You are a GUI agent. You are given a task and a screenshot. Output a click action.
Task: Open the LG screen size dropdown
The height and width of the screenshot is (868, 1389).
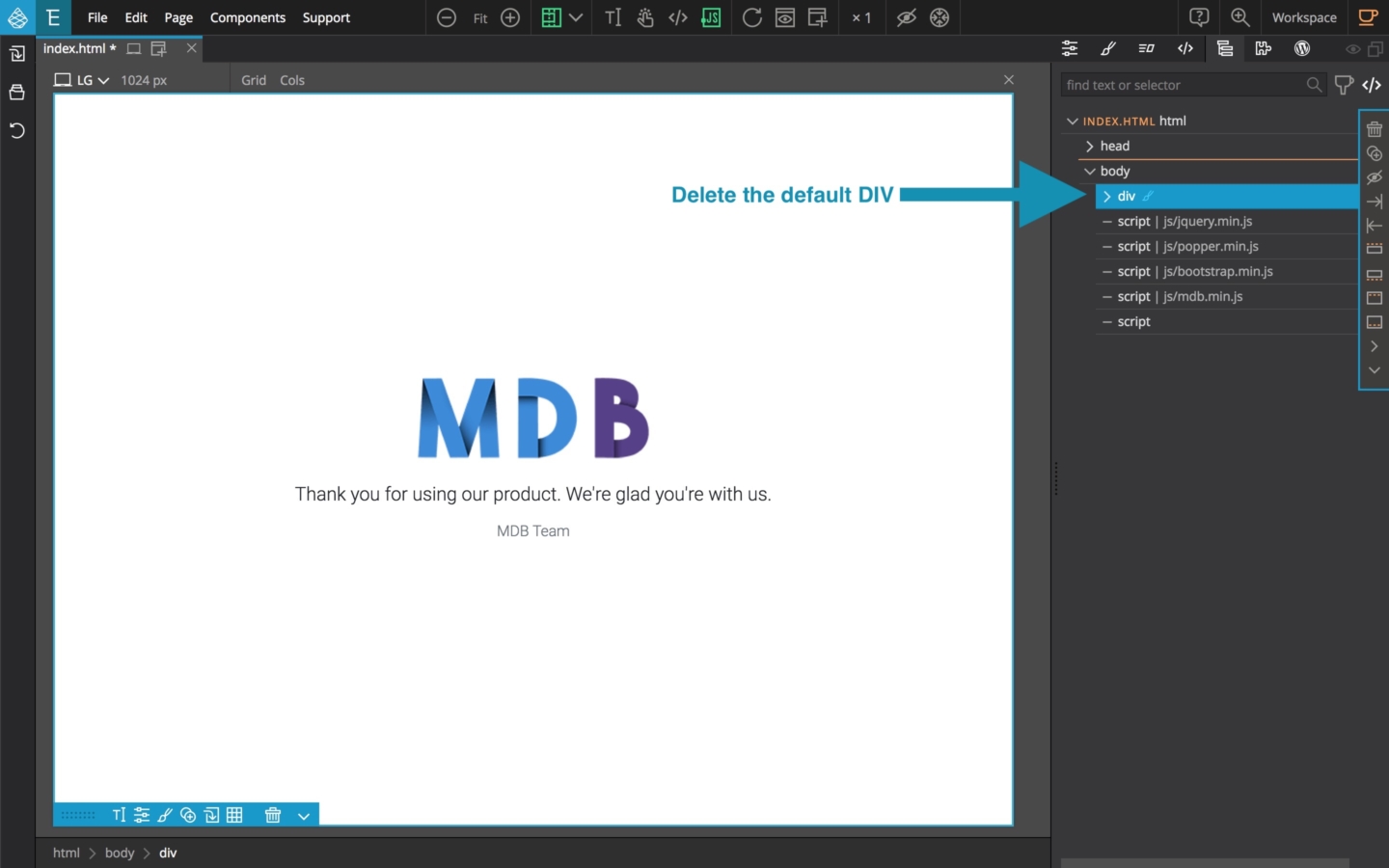point(91,80)
